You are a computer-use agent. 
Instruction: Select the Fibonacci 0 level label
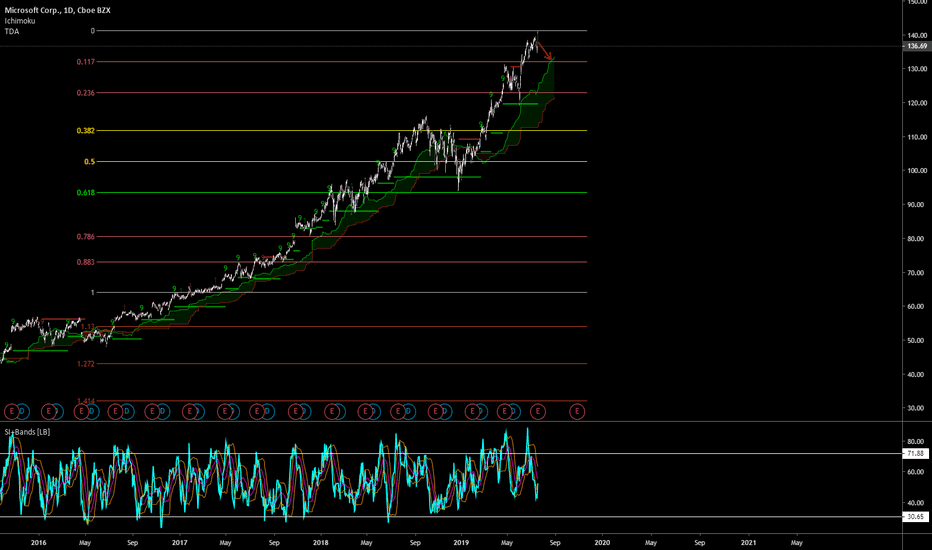[x=93, y=30]
